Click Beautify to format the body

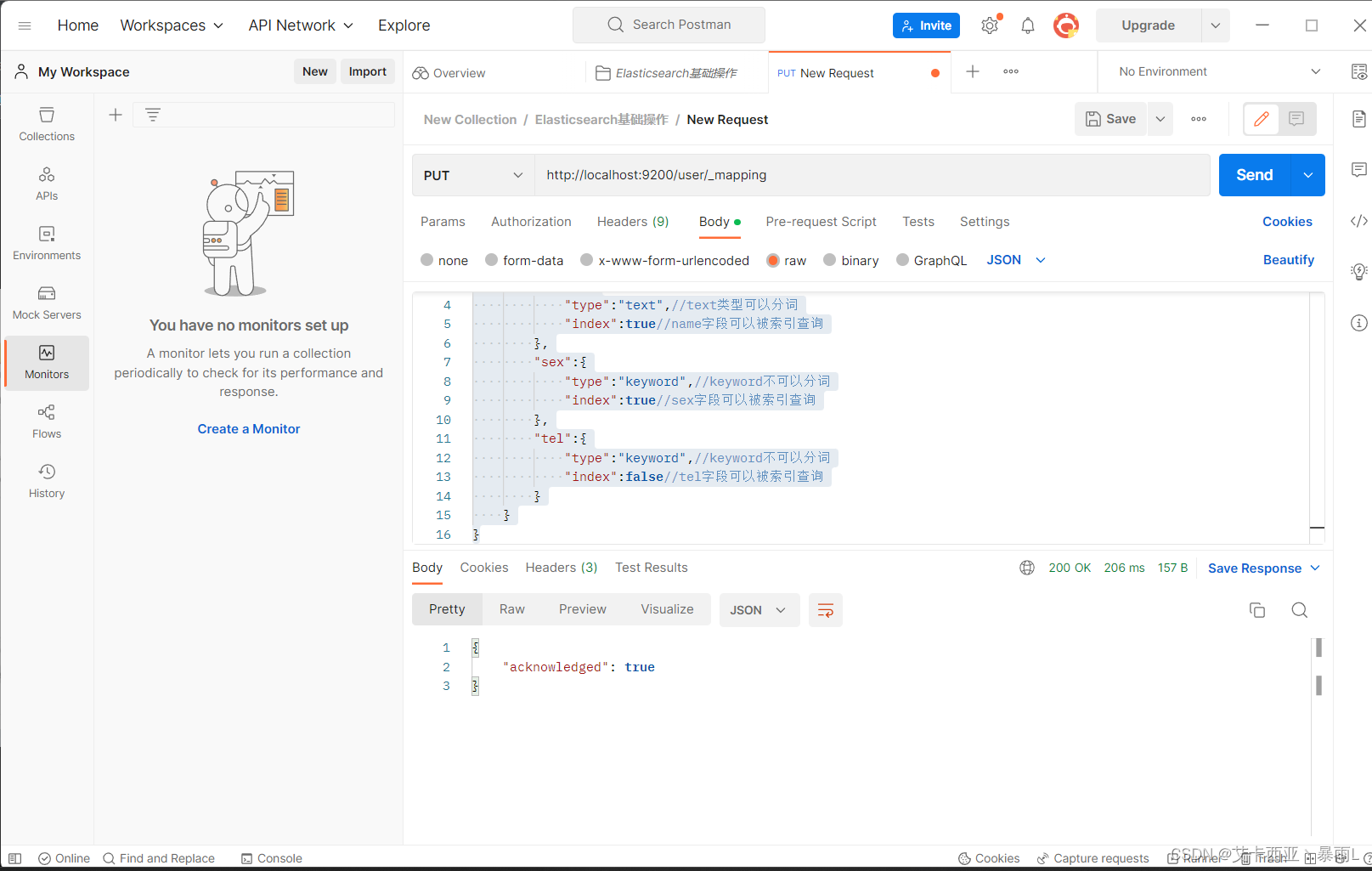pyautogui.click(x=1289, y=260)
